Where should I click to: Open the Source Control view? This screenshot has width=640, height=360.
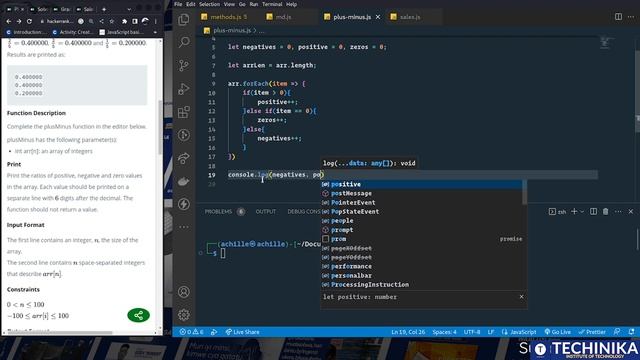[x=184, y=65]
